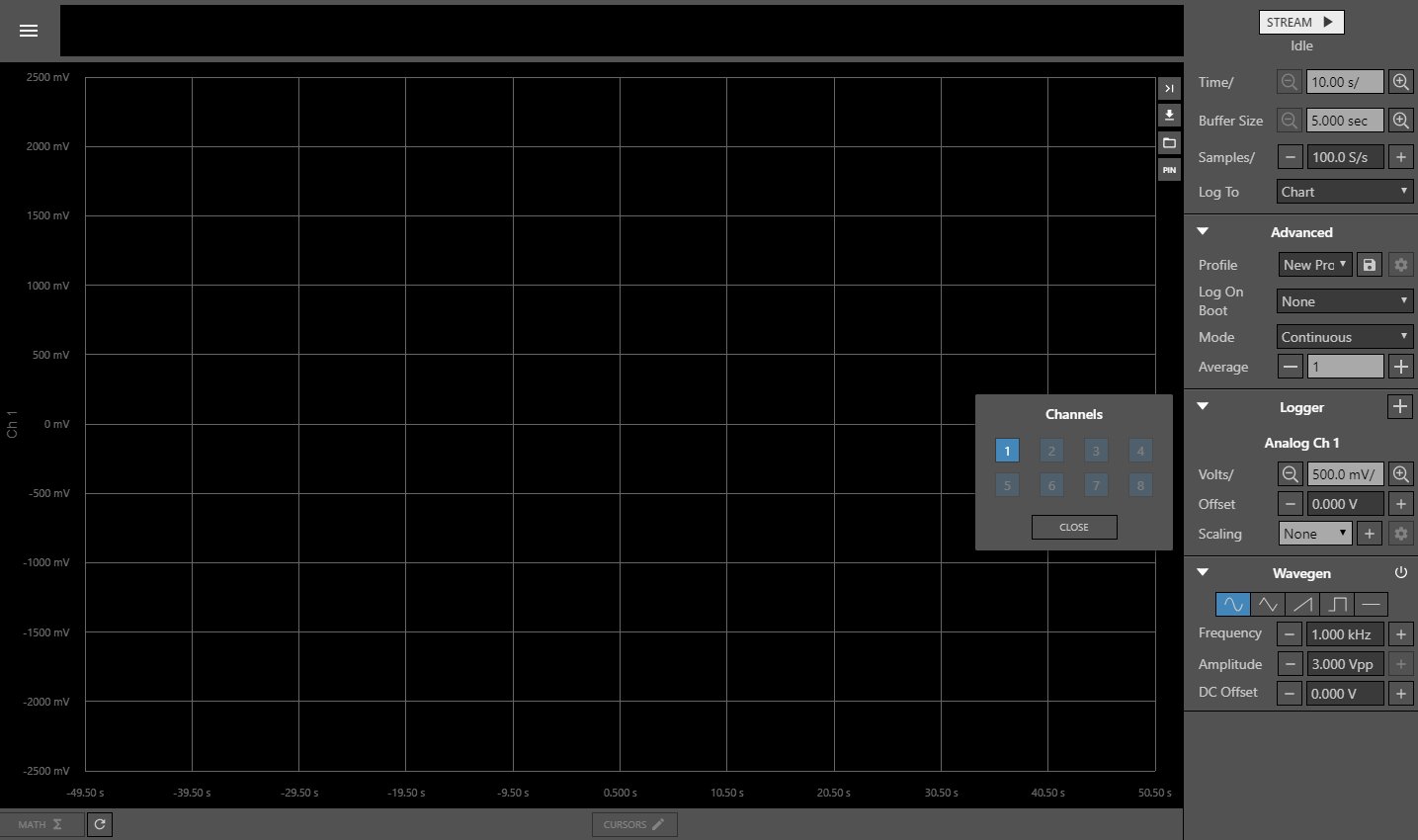
Task: Open the Mode dropdown
Action: 1345,337
